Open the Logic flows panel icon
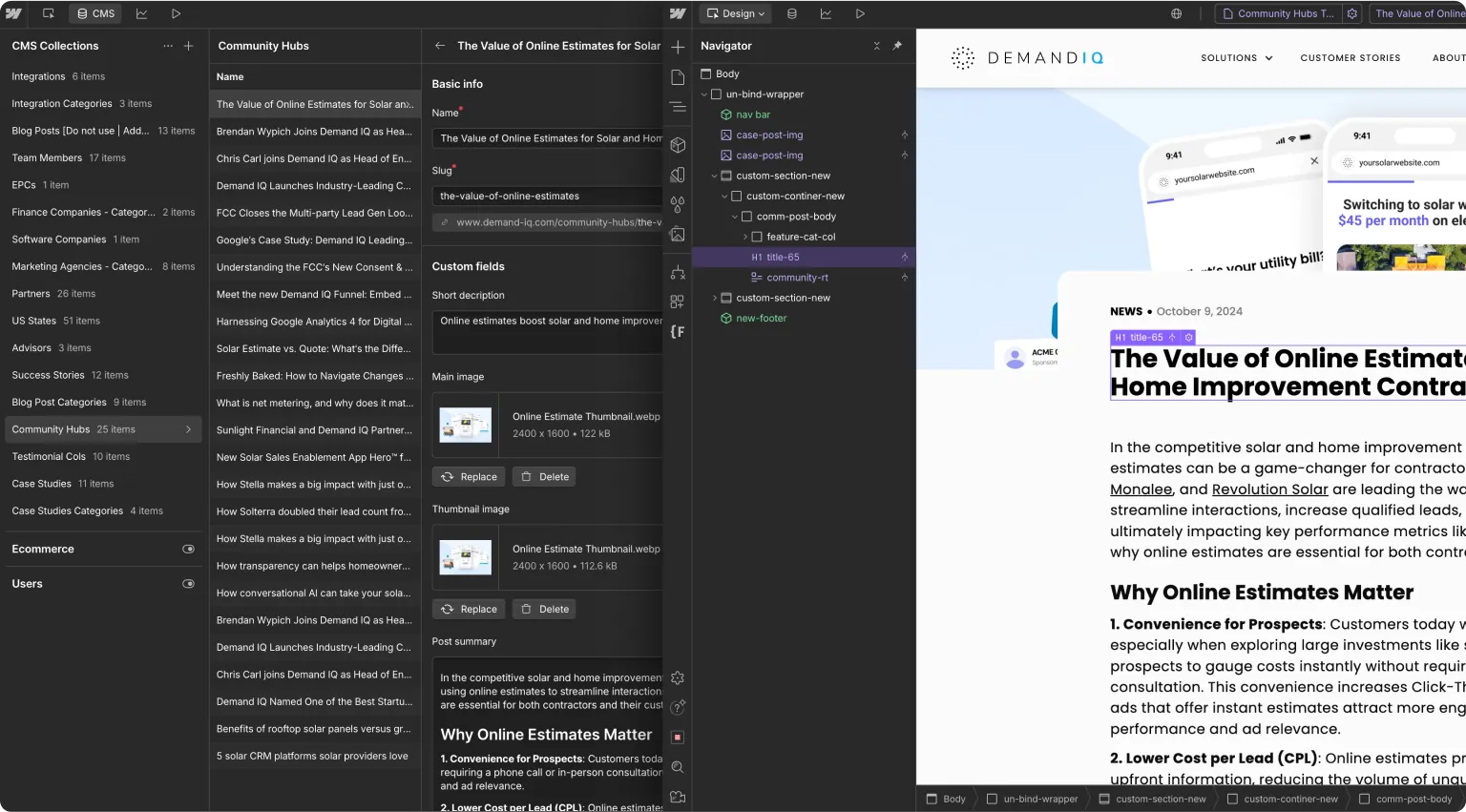The width and height of the screenshot is (1466, 812). (678, 272)
